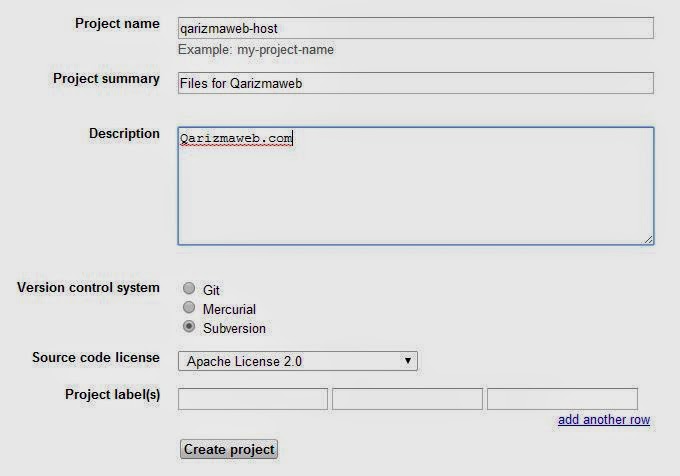Screen dimensions: 680x476
Task: Select the Mercurial radio button
Action: (189, 307)
